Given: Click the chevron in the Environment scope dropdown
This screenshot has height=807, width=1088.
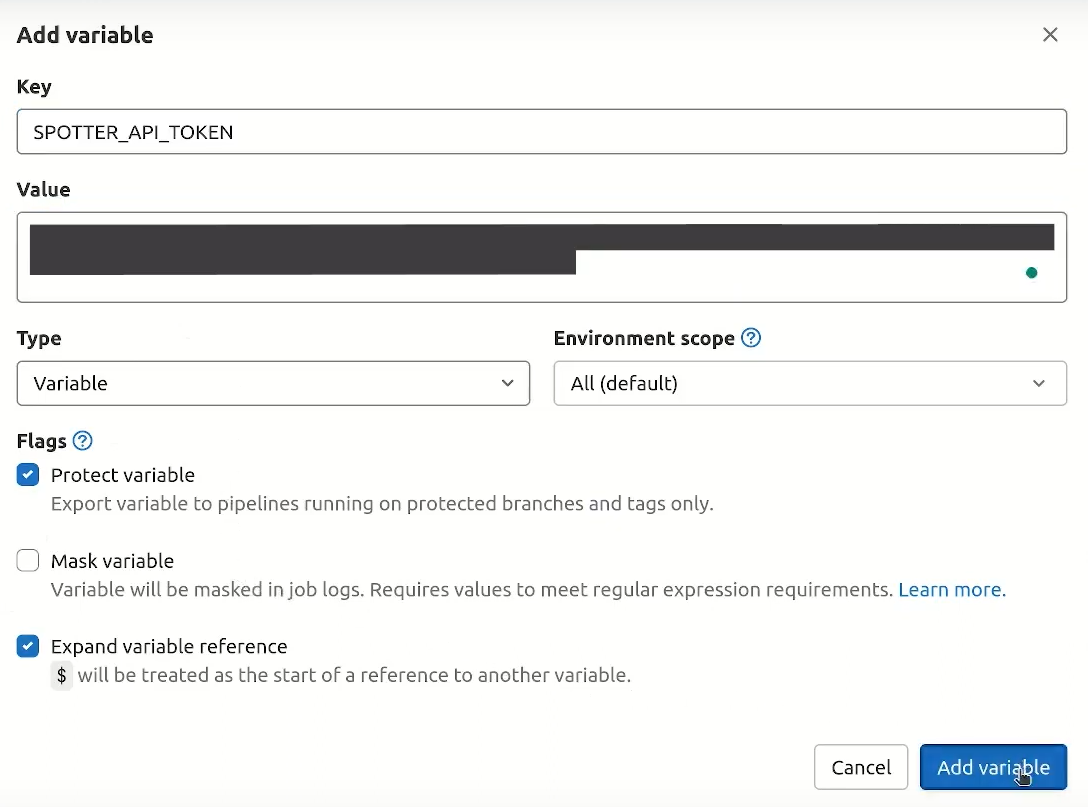Looking at the screenshot, I should [x=1039, y=384].
